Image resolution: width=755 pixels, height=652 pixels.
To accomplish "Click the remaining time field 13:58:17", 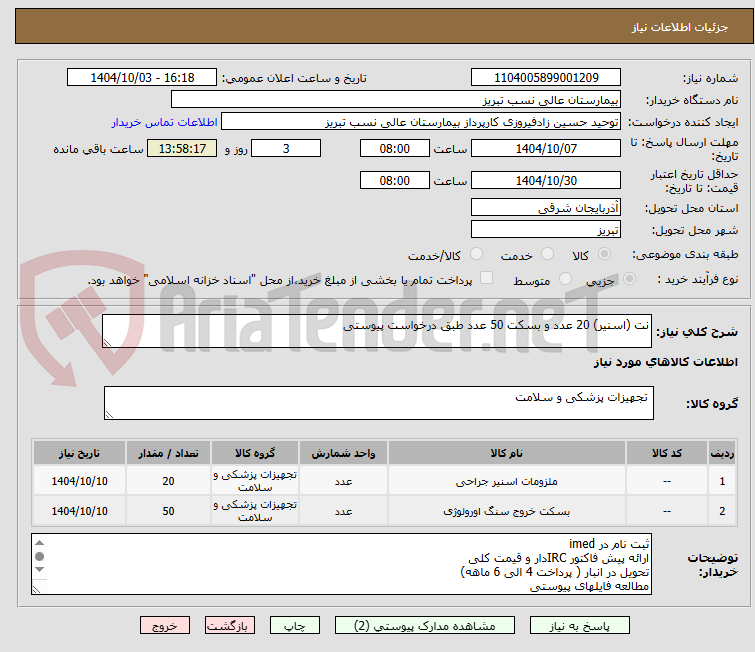I will pos(182,148).
